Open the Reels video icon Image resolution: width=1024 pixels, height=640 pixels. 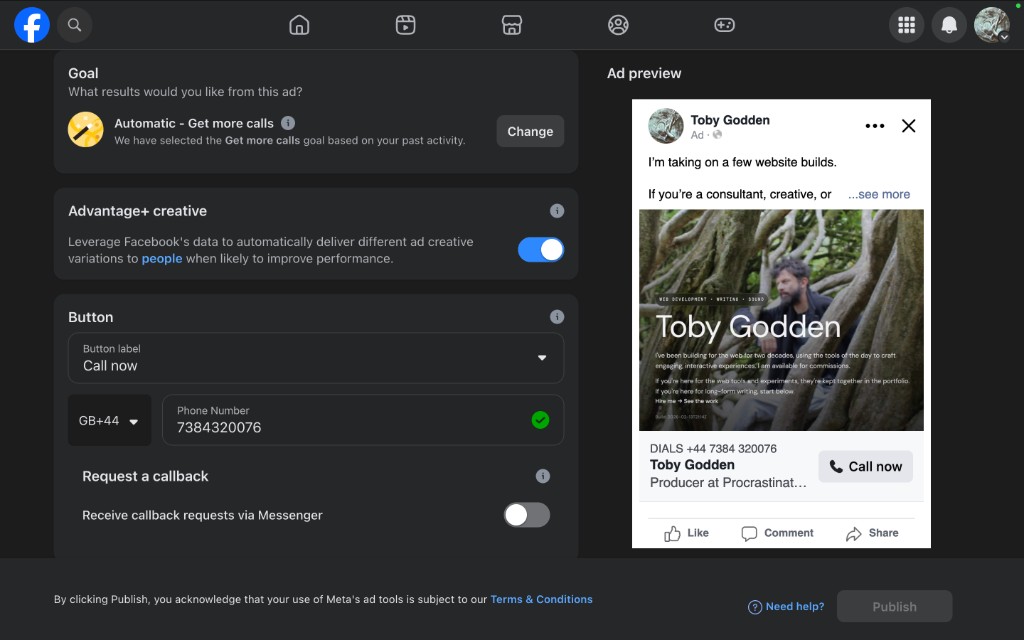405,25
